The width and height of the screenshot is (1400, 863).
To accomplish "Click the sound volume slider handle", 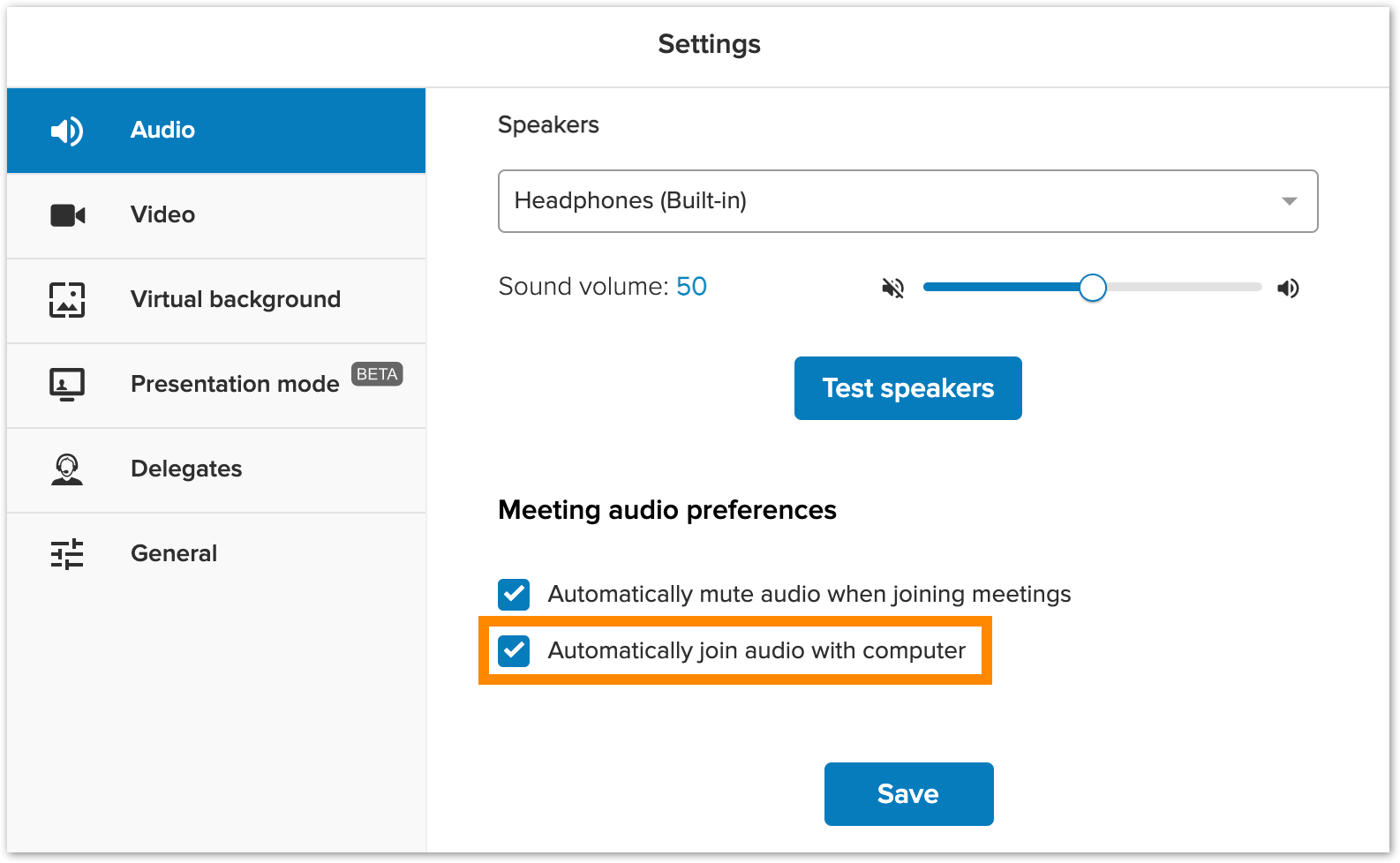I will (x=1093, y=288).
